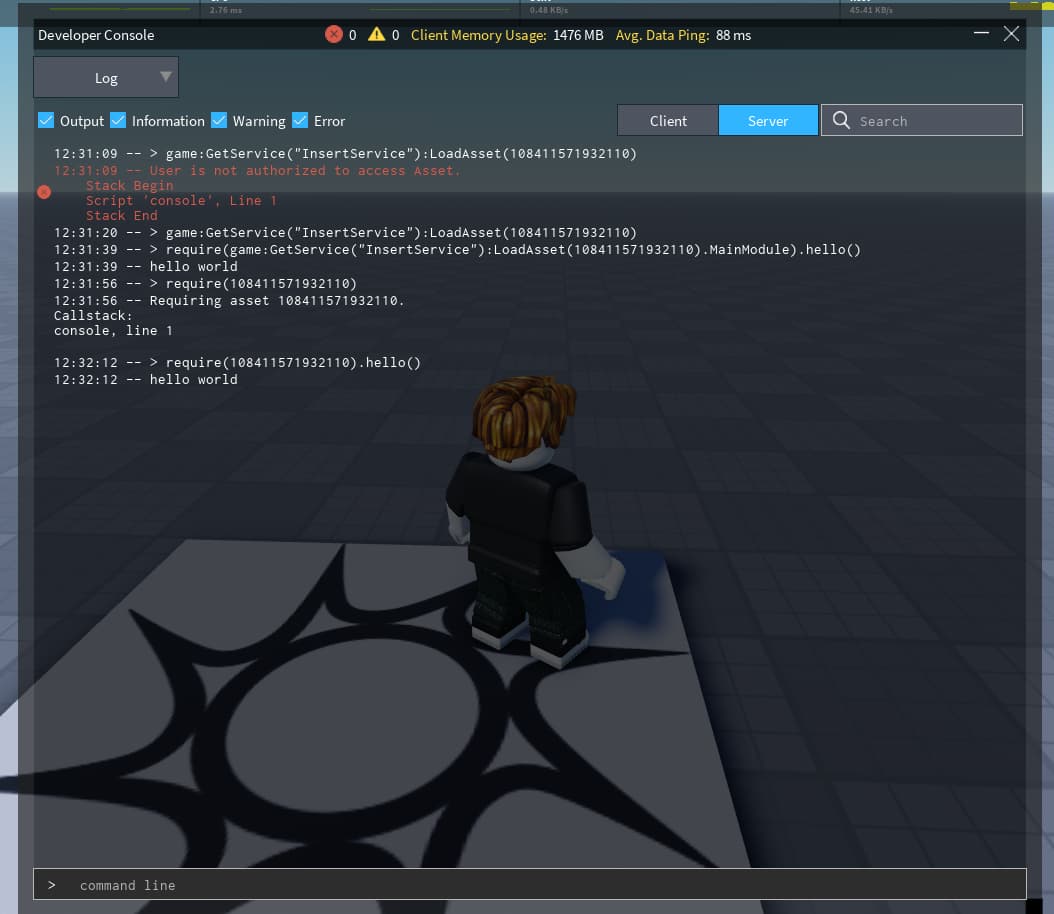Minimize the Developer Console
This screenshot has height=914, width=1054.
coord(981,33)
